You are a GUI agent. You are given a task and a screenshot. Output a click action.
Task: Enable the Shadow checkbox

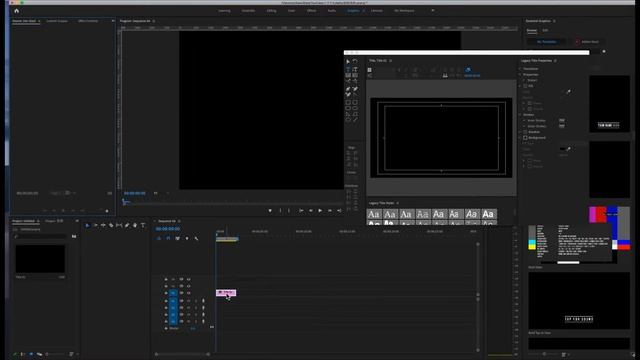526,132
